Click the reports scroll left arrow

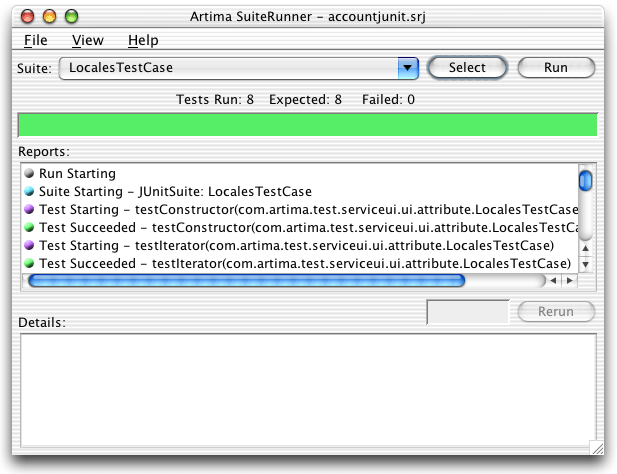tap(553, 281)
